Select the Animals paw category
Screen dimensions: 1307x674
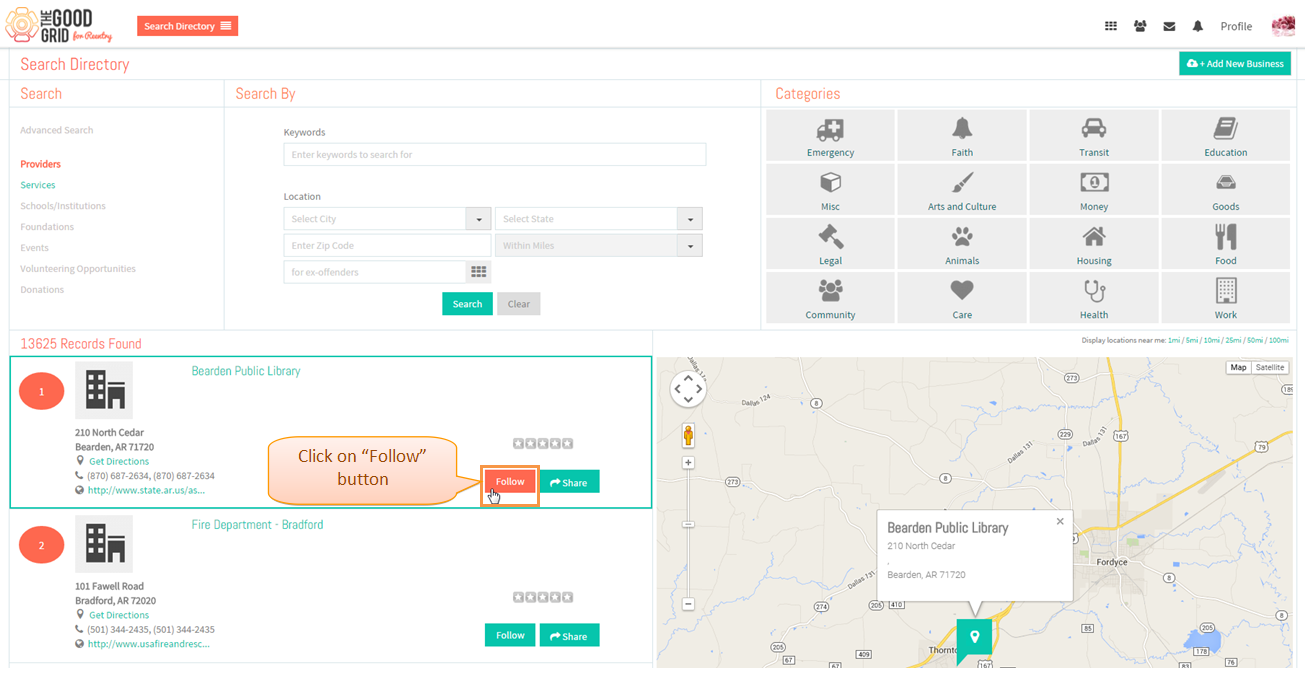[x=962, y=243]
